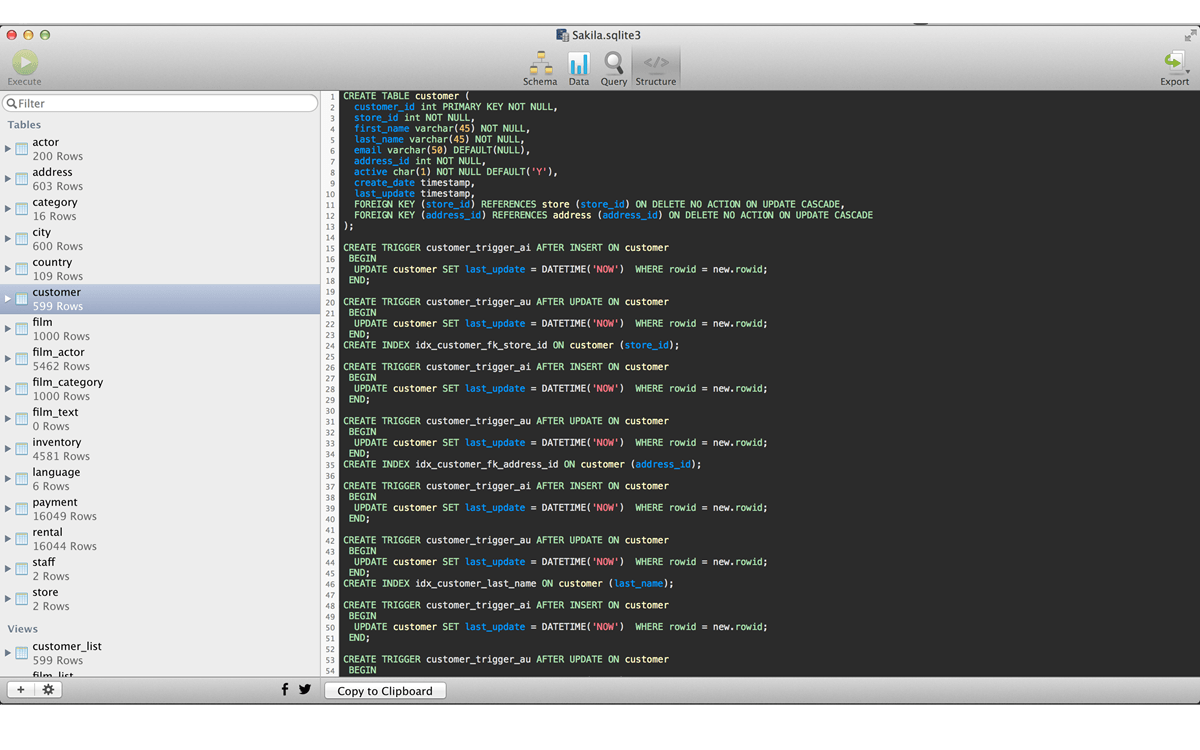Click the 16049 Rows label under payment
Viewport: 1200px width, 750px height.
[x=65, y=516]
